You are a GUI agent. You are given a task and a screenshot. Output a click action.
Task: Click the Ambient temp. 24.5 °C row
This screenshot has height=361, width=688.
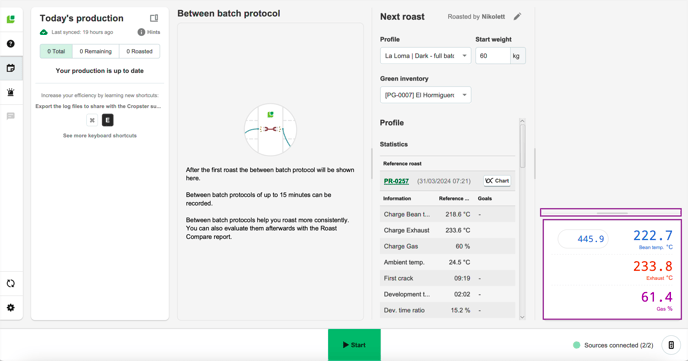[x=448, y=262]
